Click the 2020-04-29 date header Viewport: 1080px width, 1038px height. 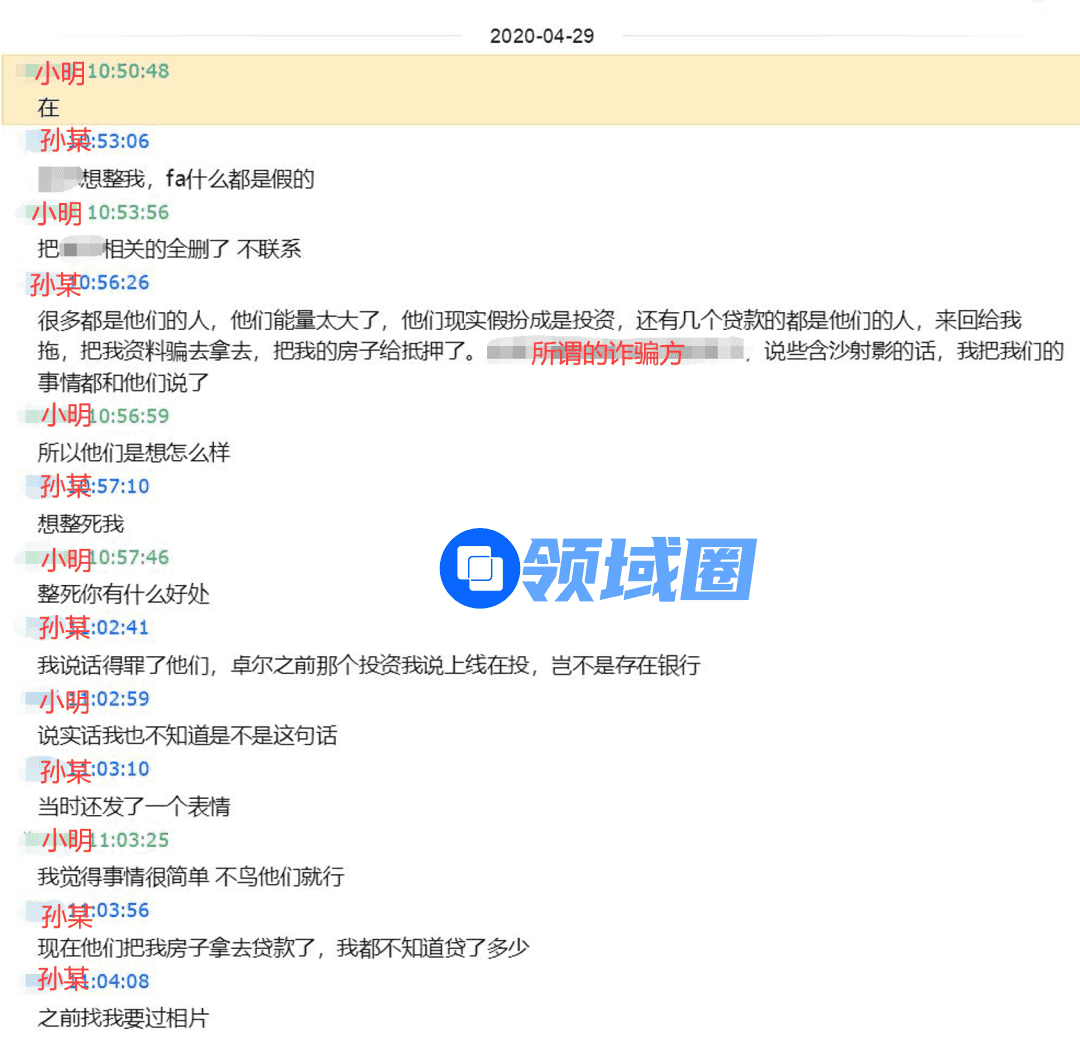click(541, 36)
